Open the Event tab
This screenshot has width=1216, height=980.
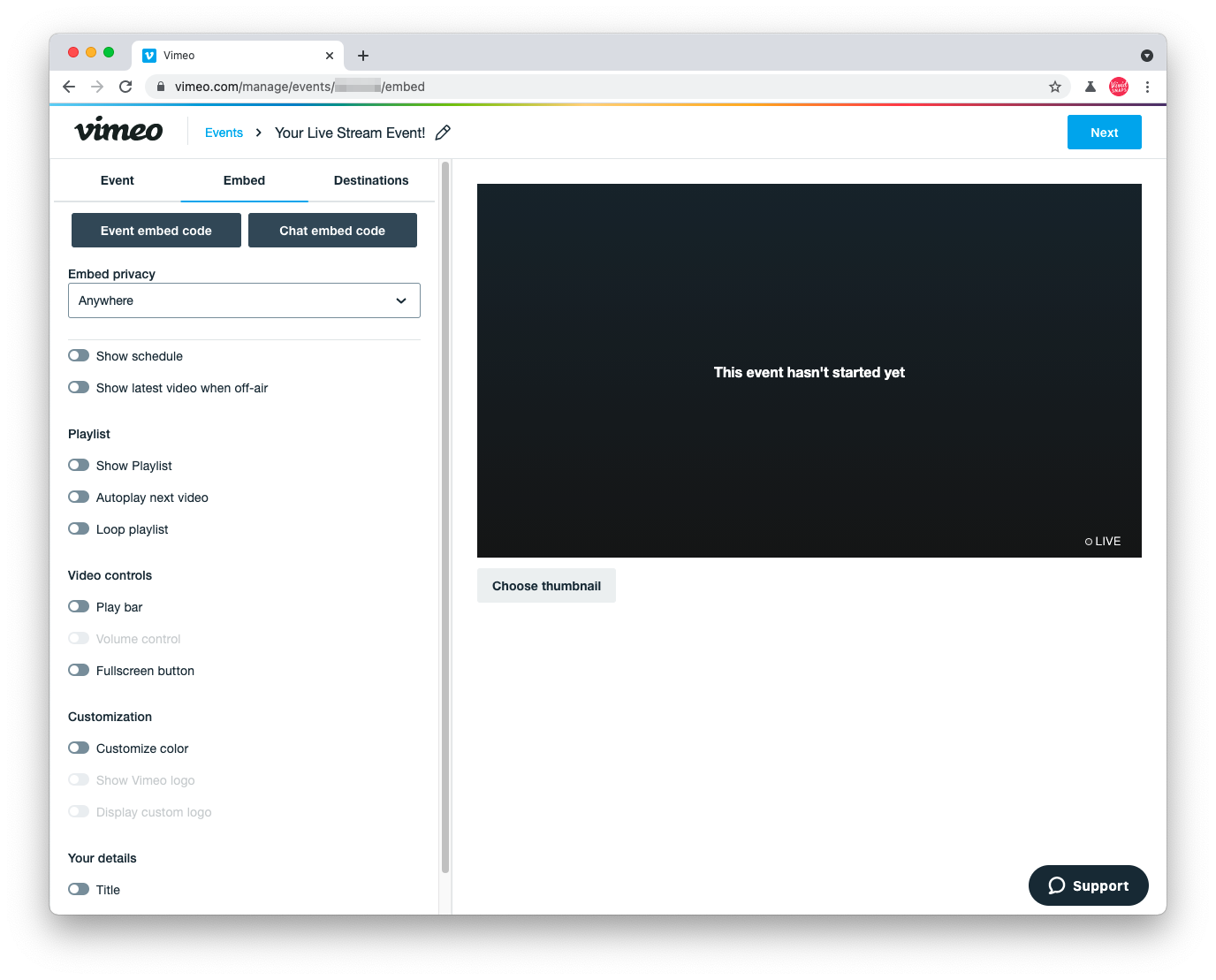(117, 180)
